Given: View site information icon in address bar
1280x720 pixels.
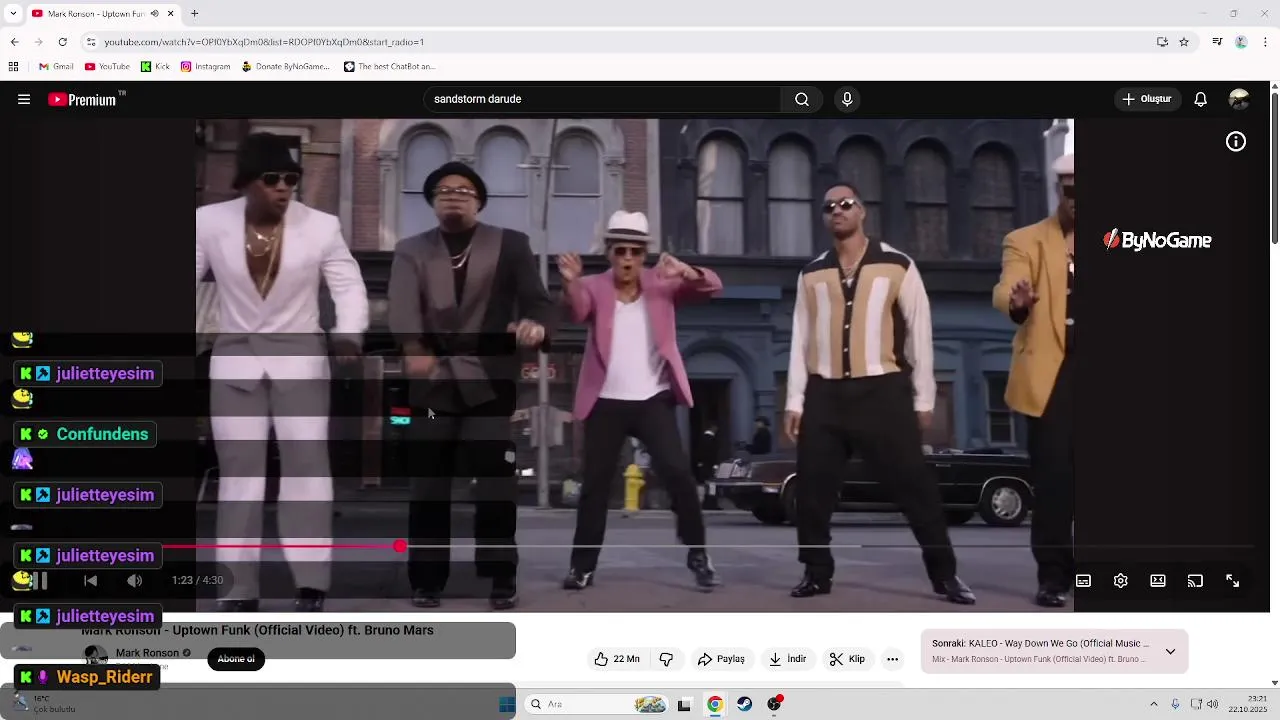Looking at the screenshot, I should click(91, 42).
